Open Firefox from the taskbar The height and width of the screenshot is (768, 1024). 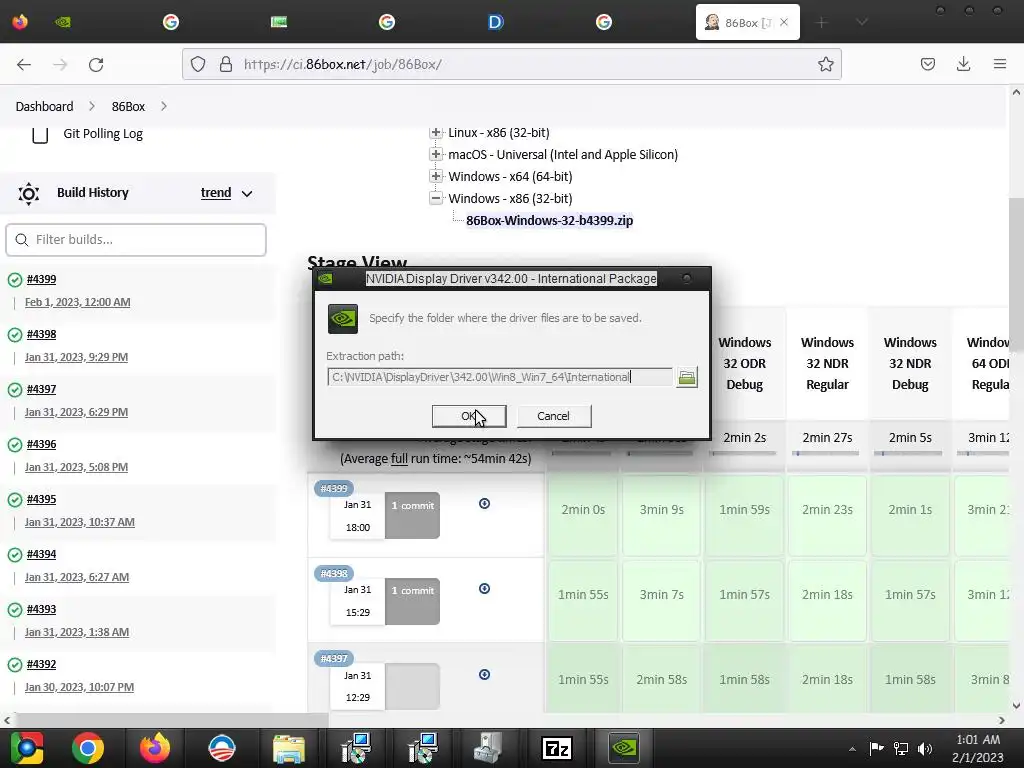pos(155,748)
